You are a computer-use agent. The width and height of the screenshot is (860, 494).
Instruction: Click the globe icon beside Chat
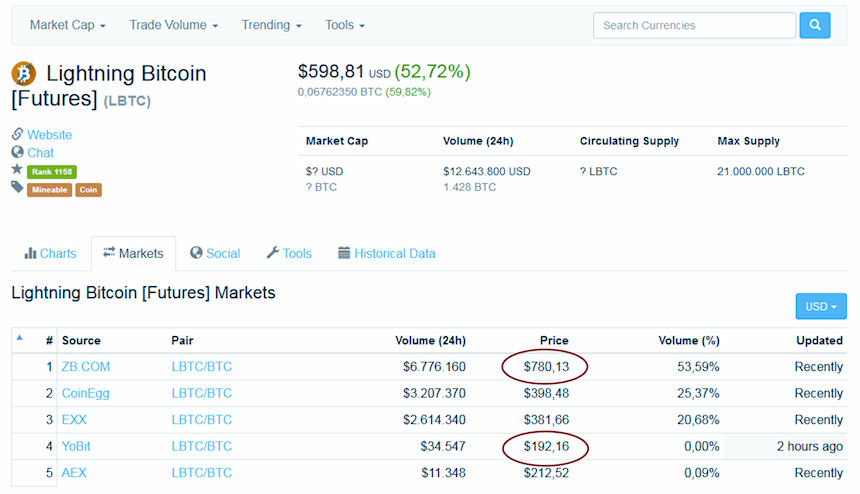[18, 152]
